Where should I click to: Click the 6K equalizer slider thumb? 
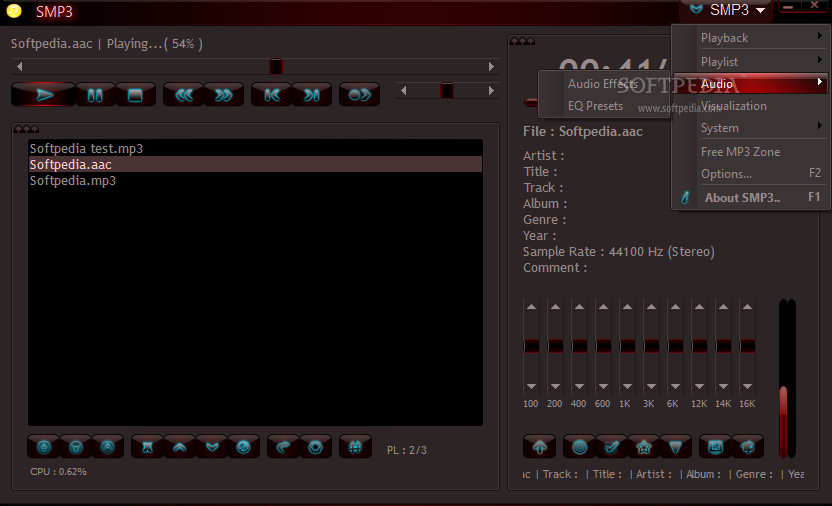675,346
